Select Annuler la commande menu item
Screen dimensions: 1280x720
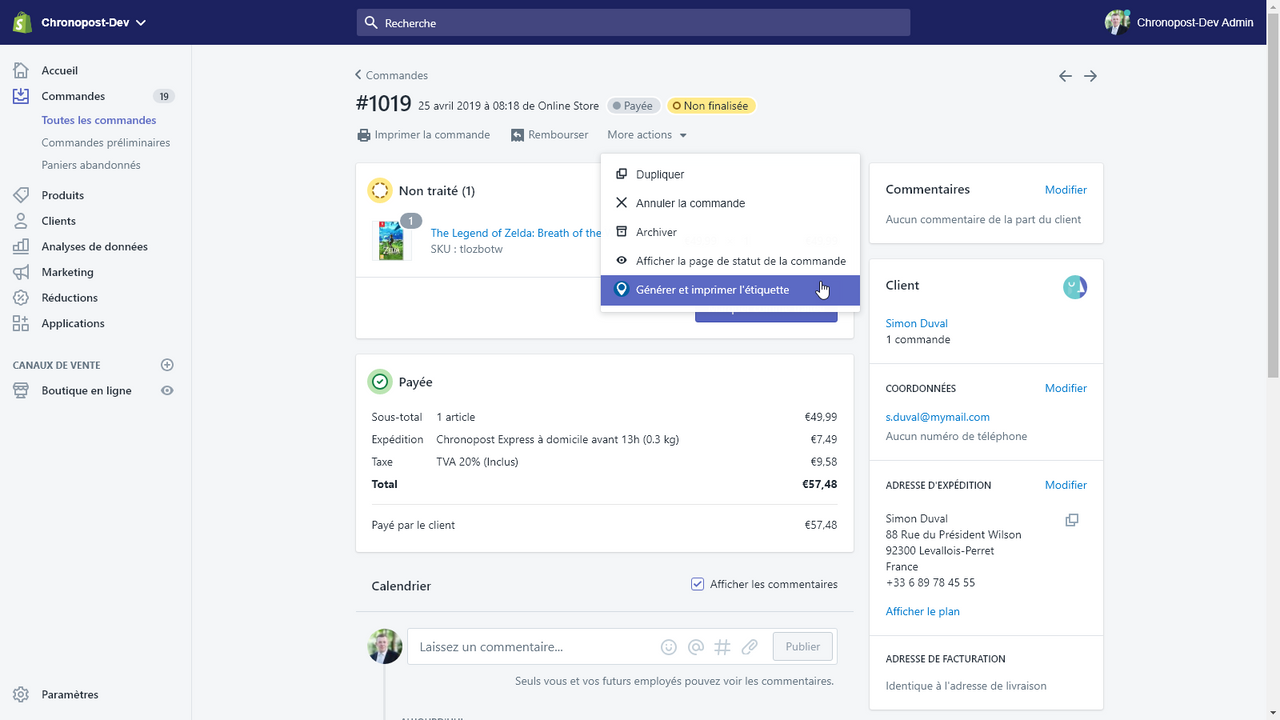[730, 203]
